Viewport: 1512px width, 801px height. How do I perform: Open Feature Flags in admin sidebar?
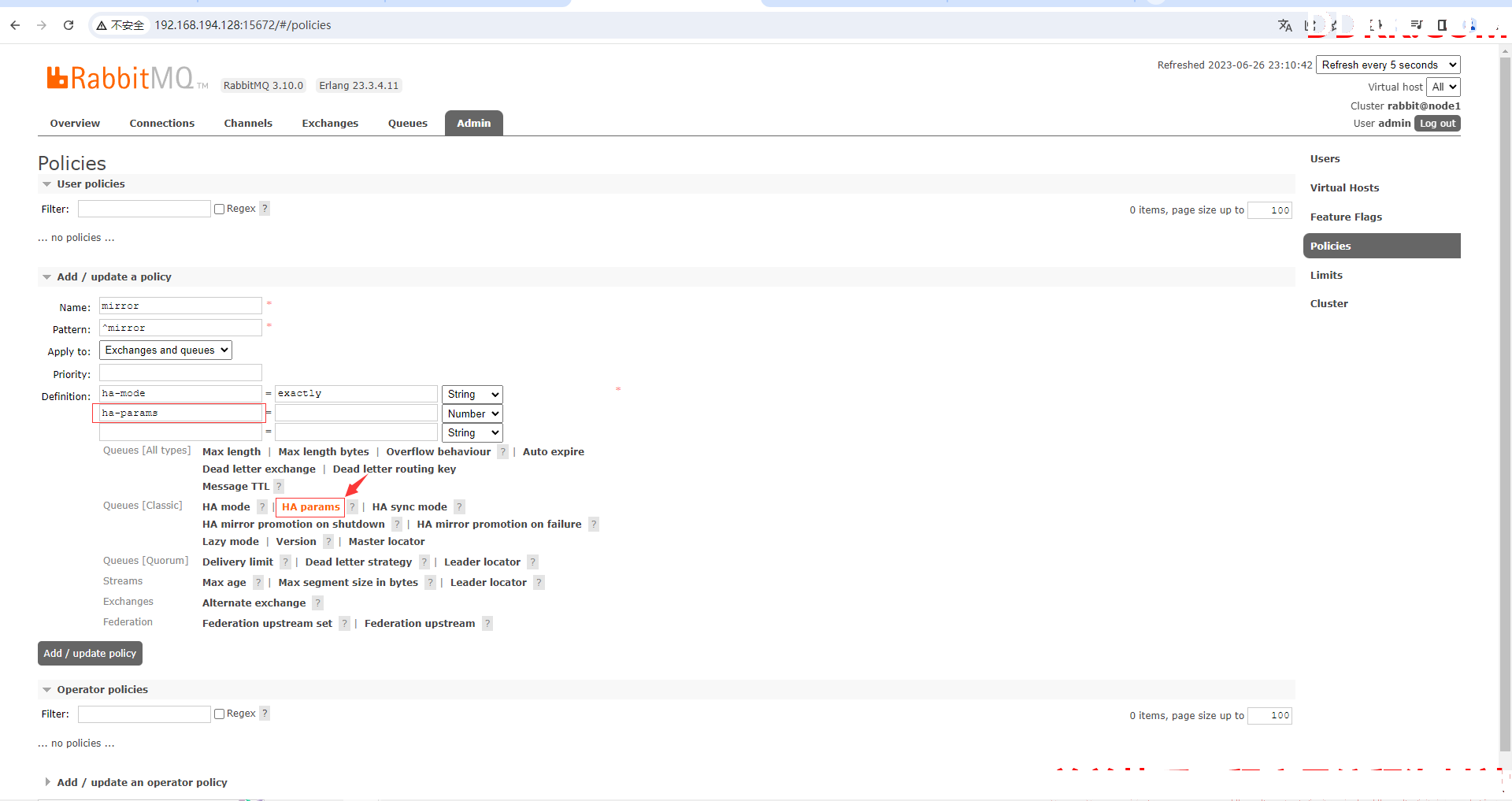click(x=1347, y=217)
